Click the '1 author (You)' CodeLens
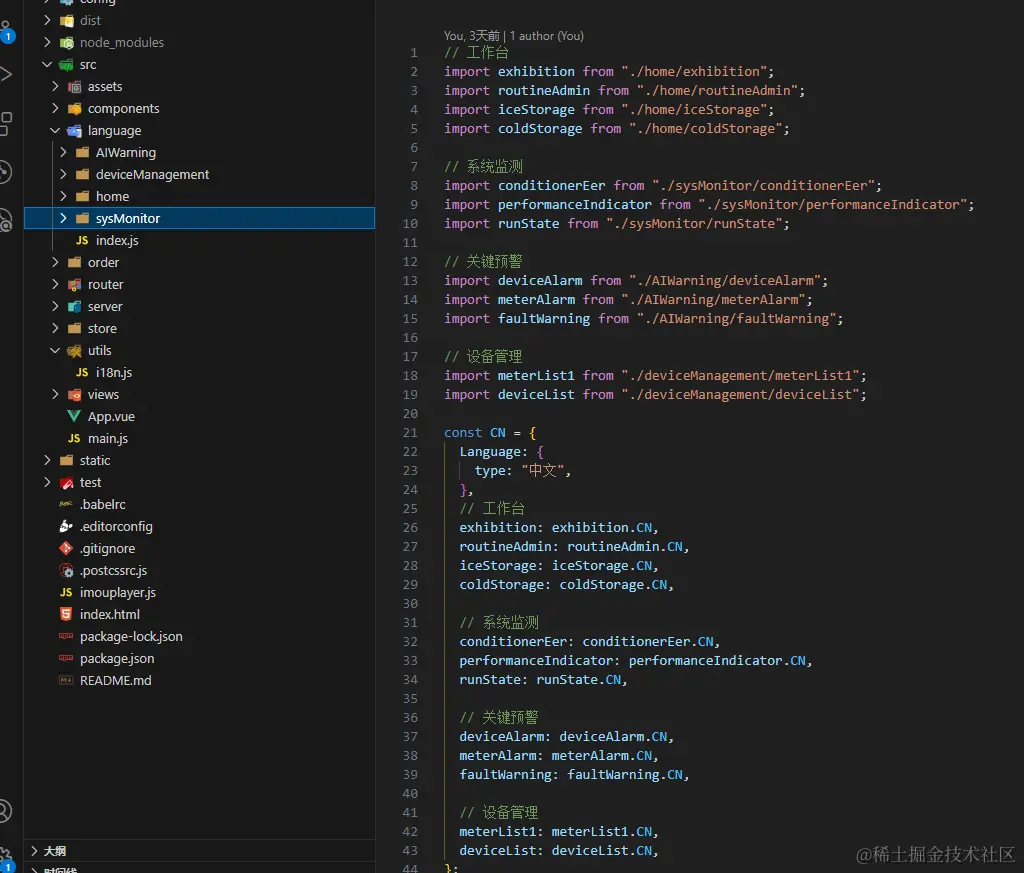This screenshot has width=1024, height=873. tap(547, 36)
